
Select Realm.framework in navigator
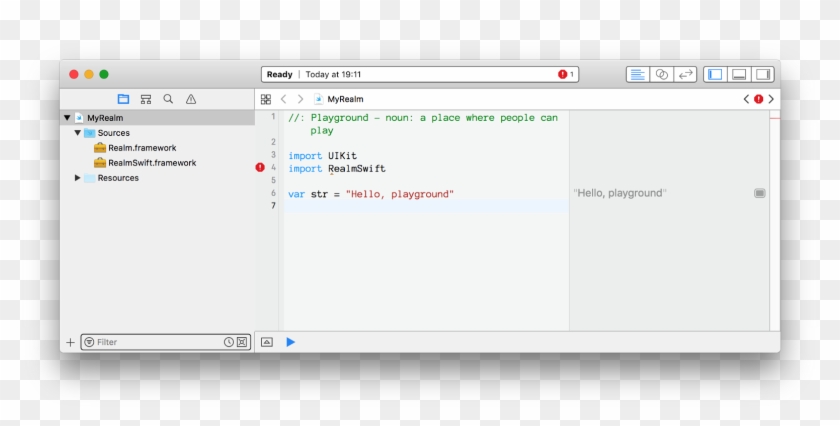(x=141, y=148)
